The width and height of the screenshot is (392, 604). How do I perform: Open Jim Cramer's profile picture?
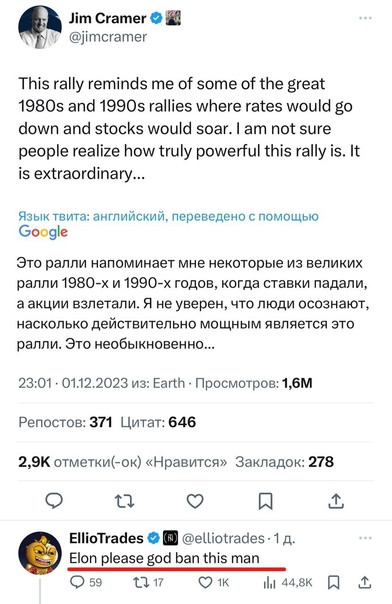[x=40, y=27]
